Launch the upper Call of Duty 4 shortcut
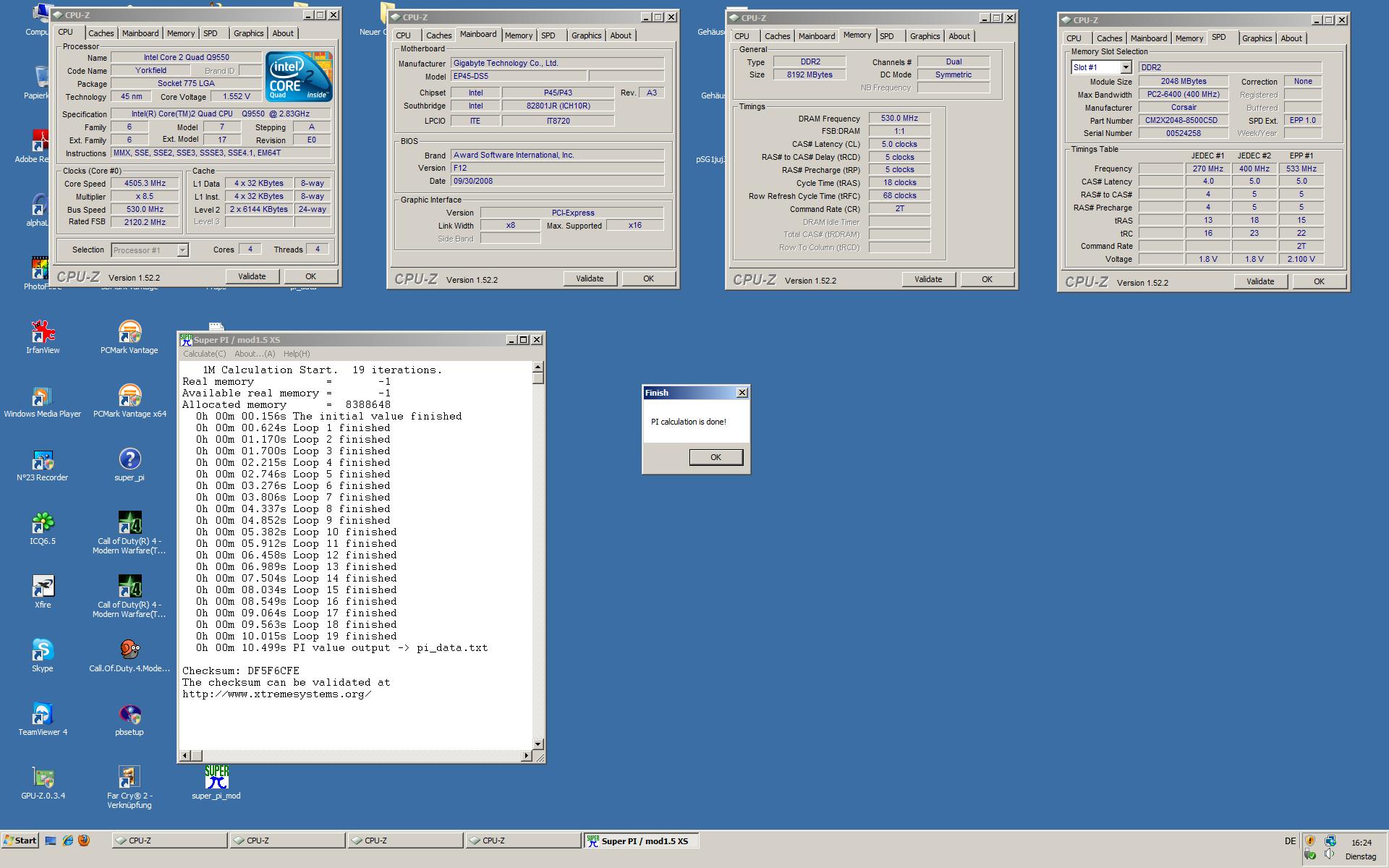 pyautogui.click(x=129, y=532)
